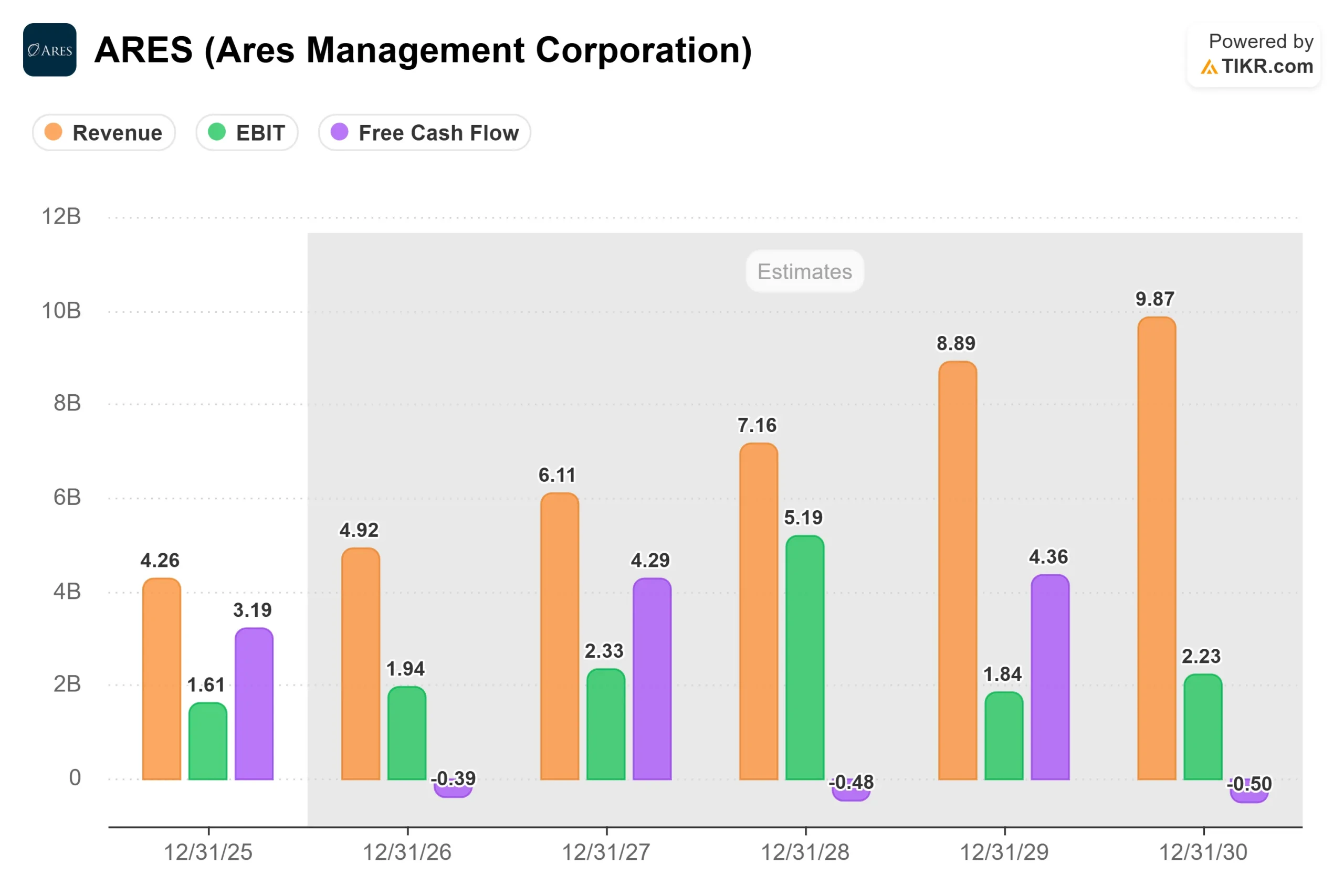1344x896 pixels.
Task: Select the 12/31/29 Free Cash Flow bar 4.36
Action: [x=1051, y=677]
